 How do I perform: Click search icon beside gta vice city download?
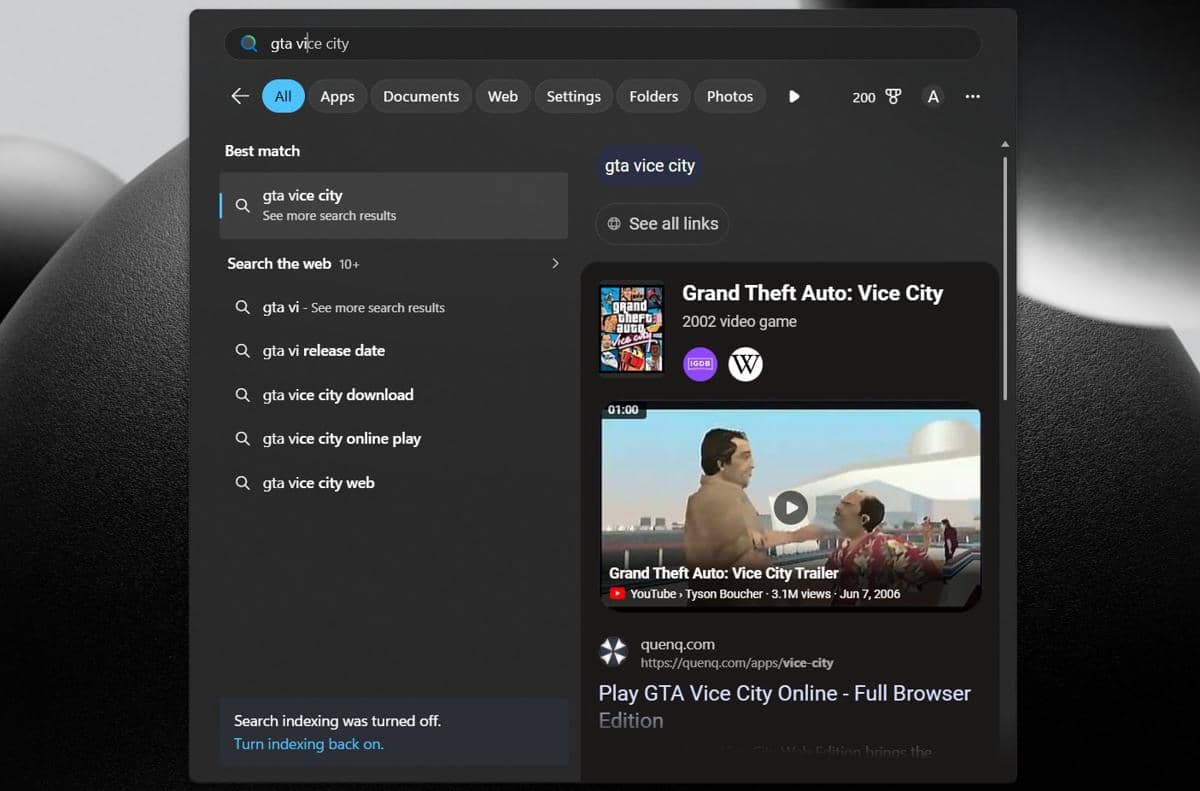pos(242,395)
